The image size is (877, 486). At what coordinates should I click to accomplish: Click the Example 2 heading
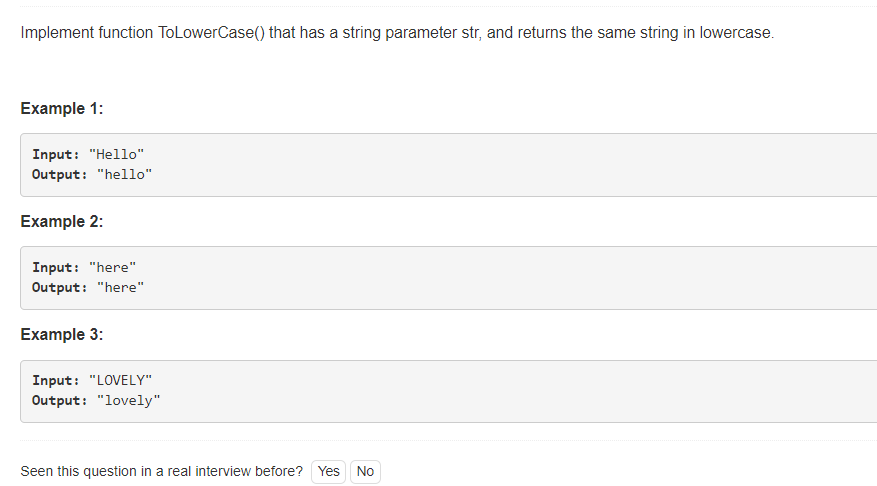[x=62, y=221]
